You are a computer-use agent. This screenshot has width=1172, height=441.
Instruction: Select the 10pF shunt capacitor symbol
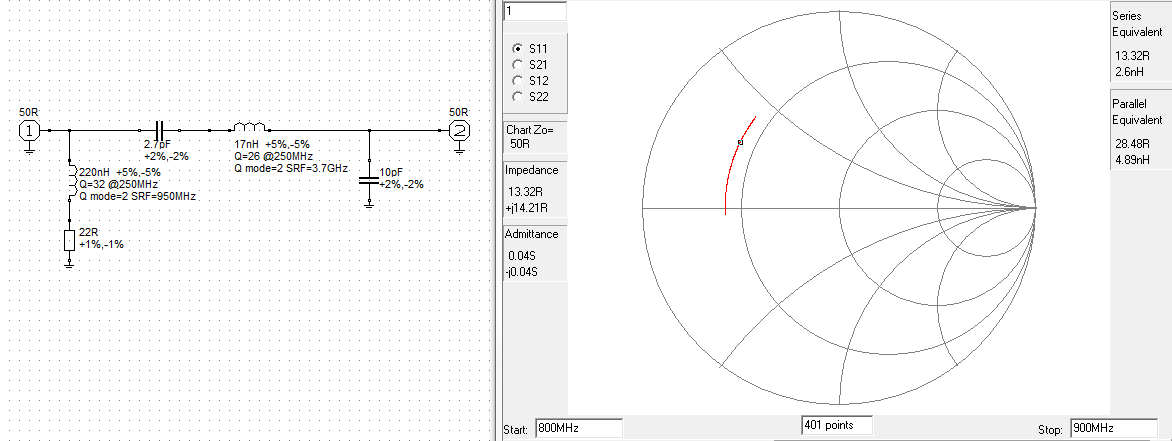tap(369, 180)
